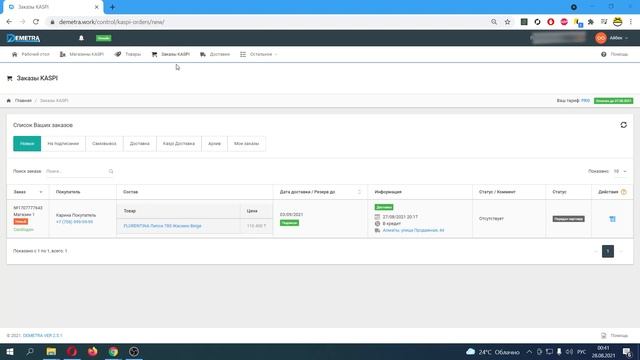Select the Новые orders tab
This screenshot has width=640, height=360.
coord(27,144)
